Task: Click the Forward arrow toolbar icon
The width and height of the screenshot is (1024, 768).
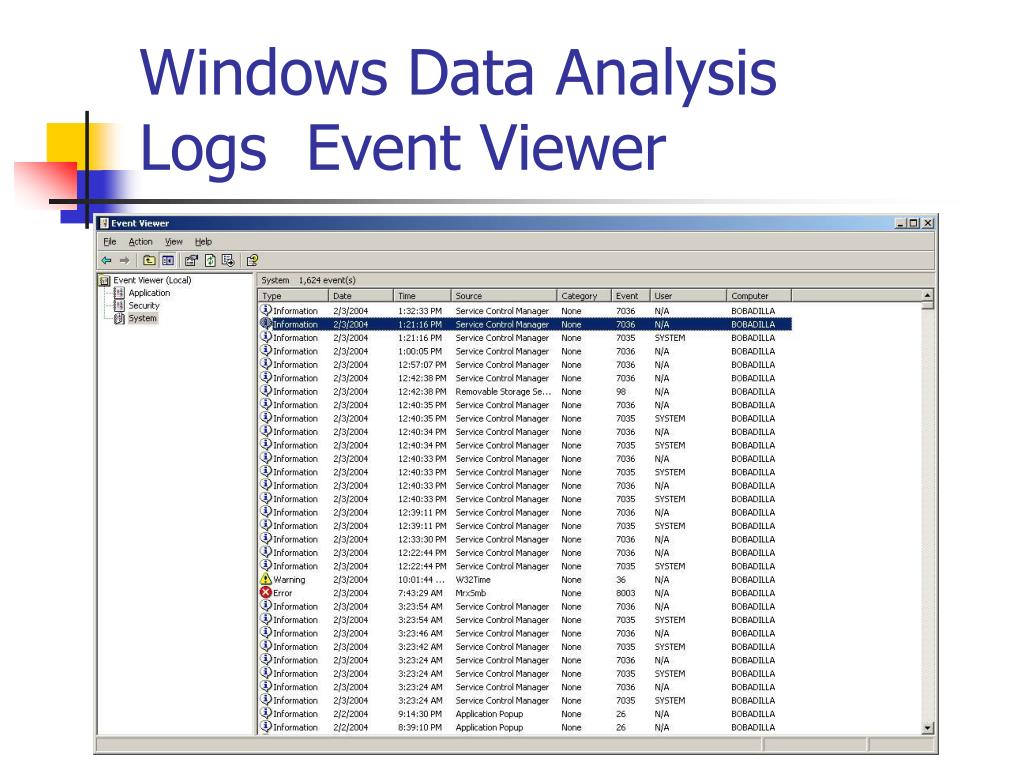Action: coord(124,261)
